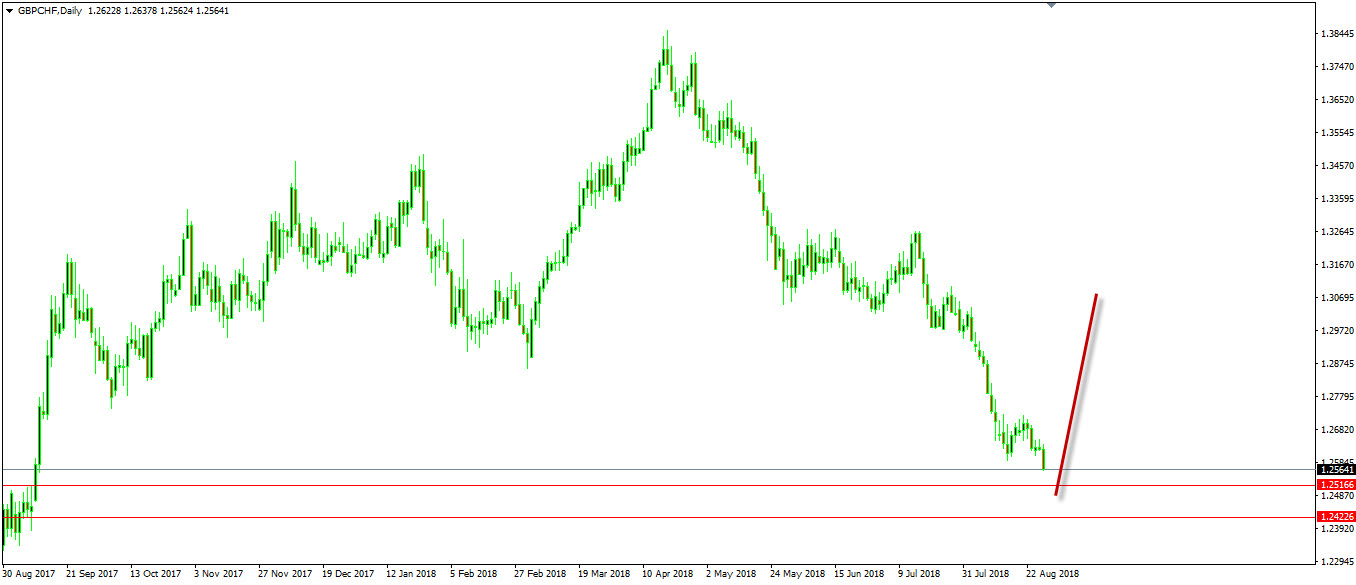
Task: Click price scale value 1.38445
Action: tap(1337, 34)
